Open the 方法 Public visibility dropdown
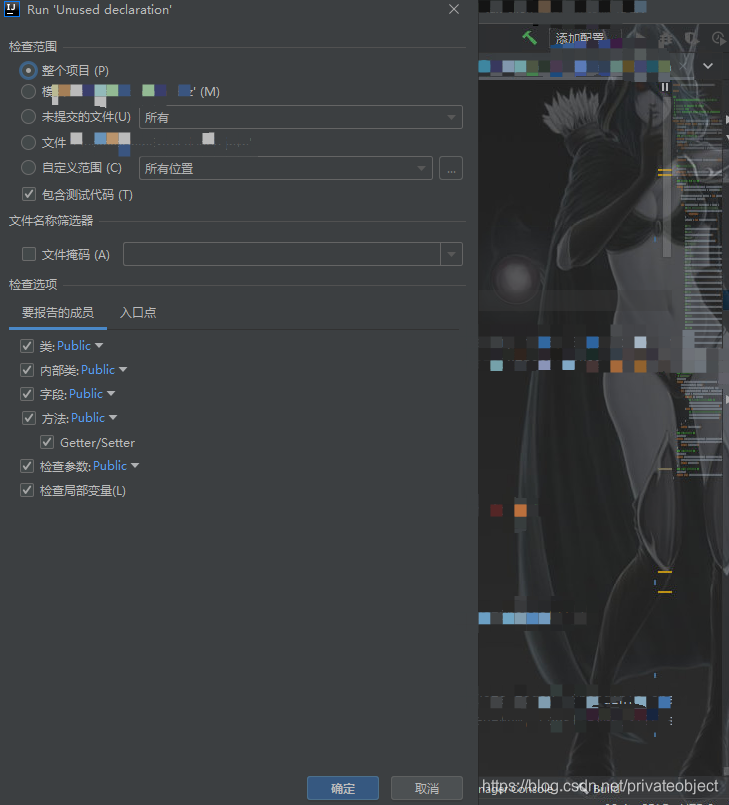 click(x=94, y=418)
